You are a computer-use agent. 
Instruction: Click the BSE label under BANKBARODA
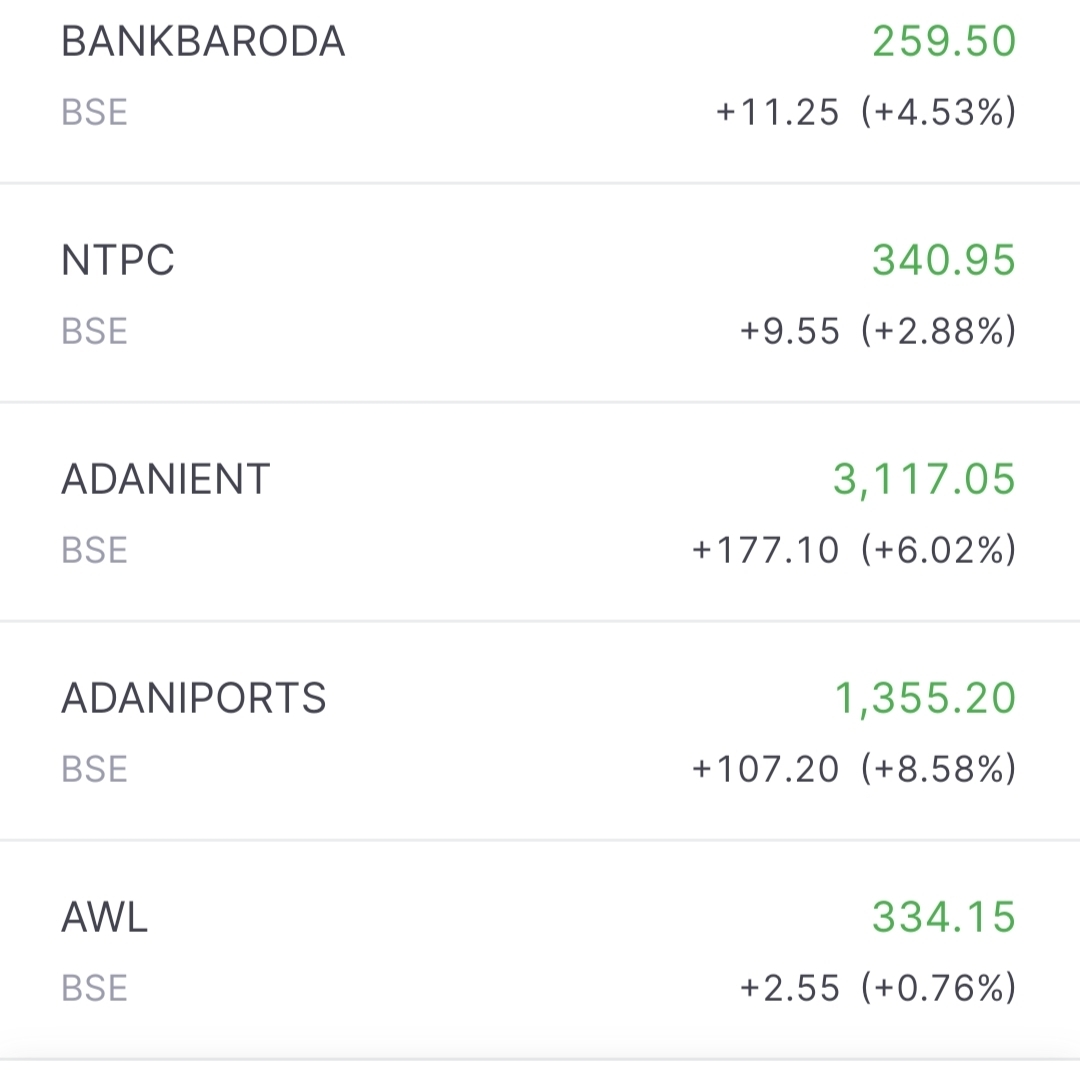(x=95, y=112)
